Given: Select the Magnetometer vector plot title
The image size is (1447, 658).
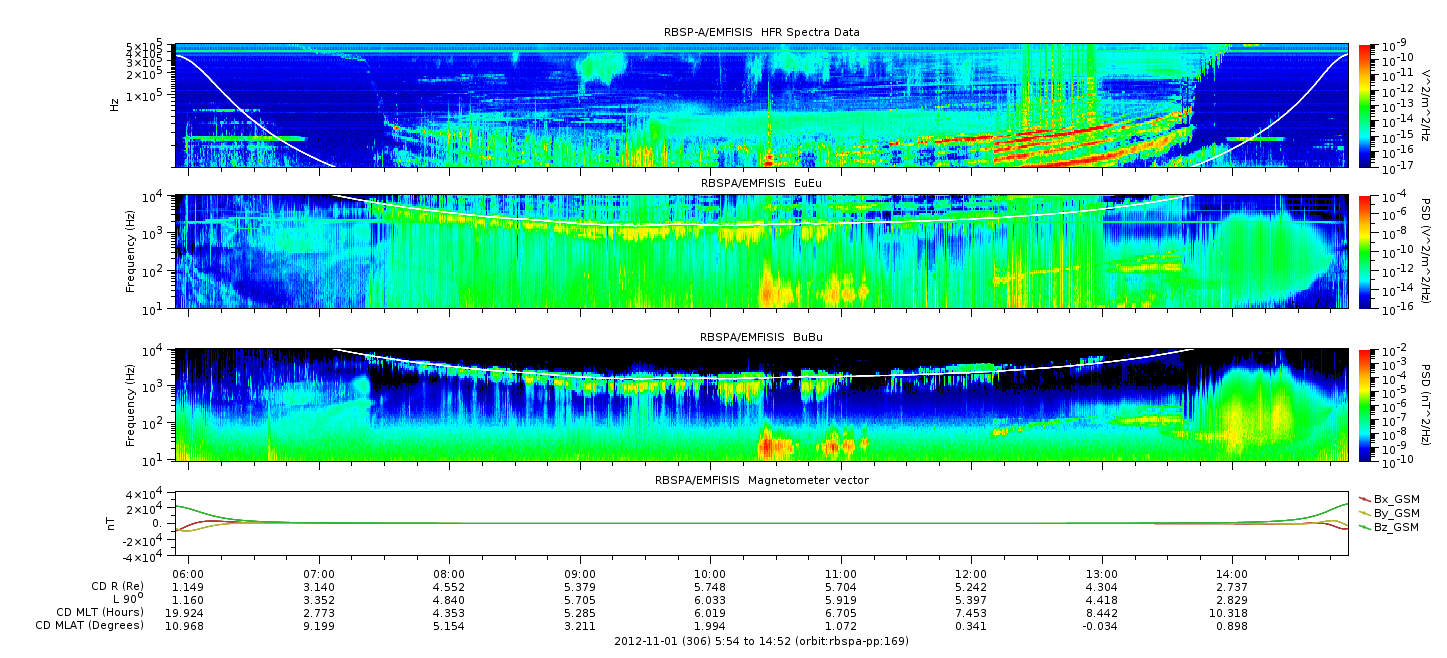Looking at the screenshot, I should (x=761, y=480).
